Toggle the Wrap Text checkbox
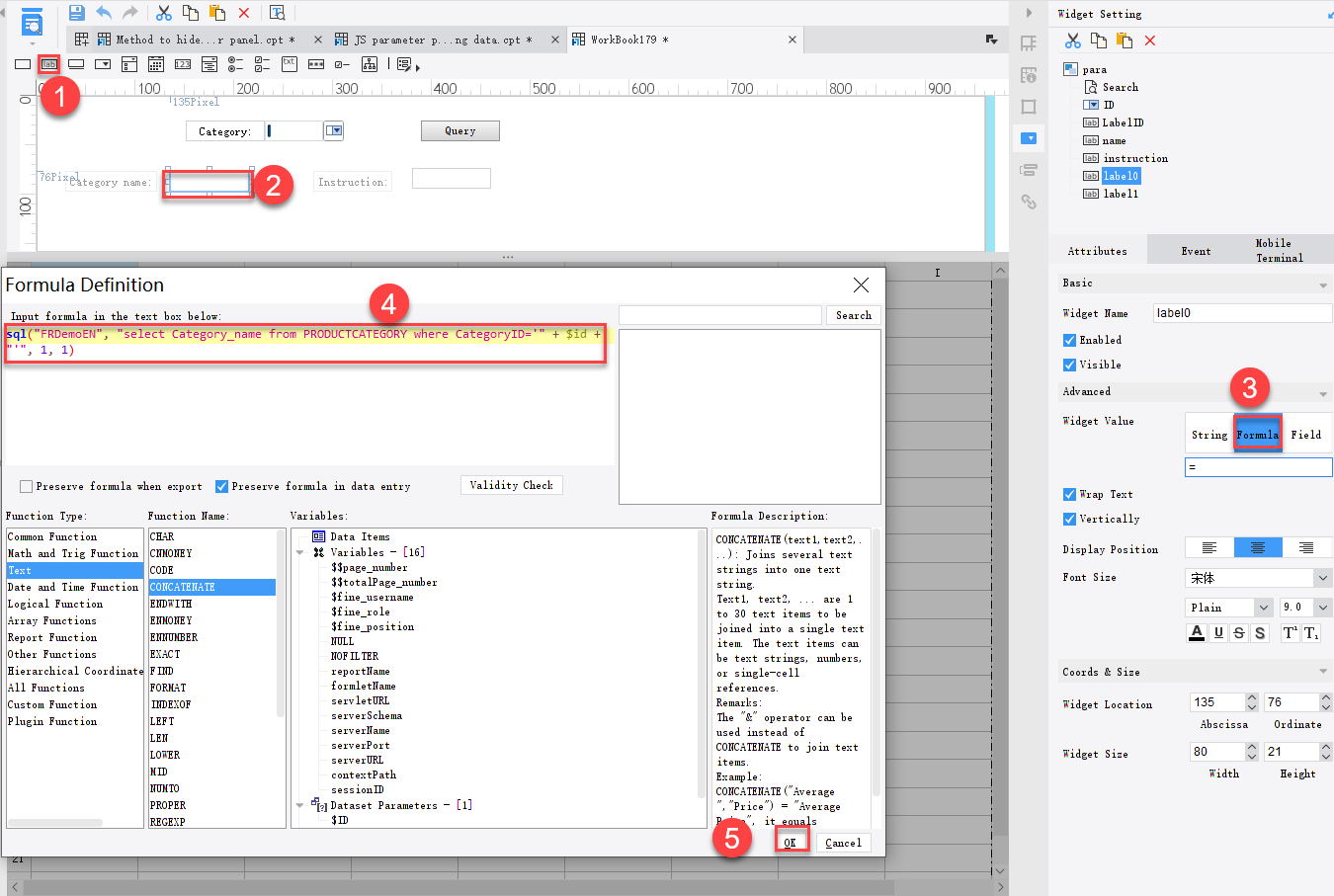The height and width of the screenshot is (896, 1334). coord(1069,494)
